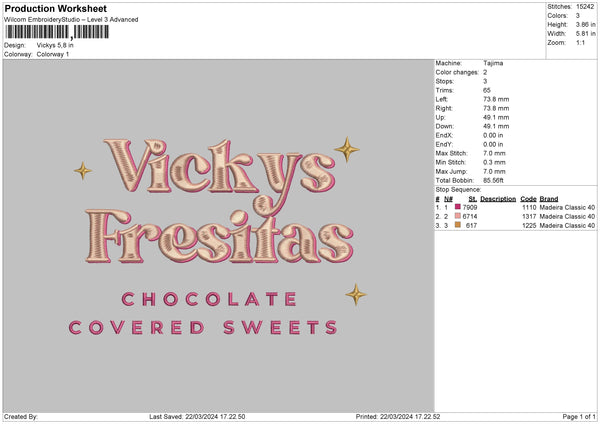Click the Machine value 'Tajima'

(x=493, y=63)
